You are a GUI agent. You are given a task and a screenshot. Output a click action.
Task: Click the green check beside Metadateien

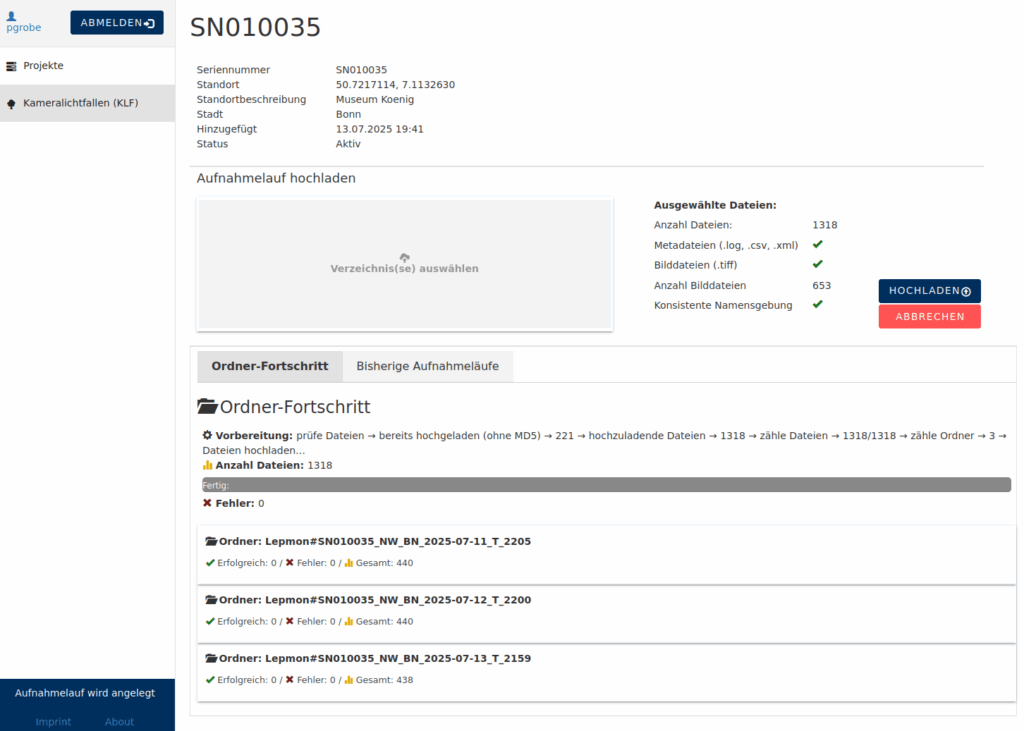[x=818, y=244]
